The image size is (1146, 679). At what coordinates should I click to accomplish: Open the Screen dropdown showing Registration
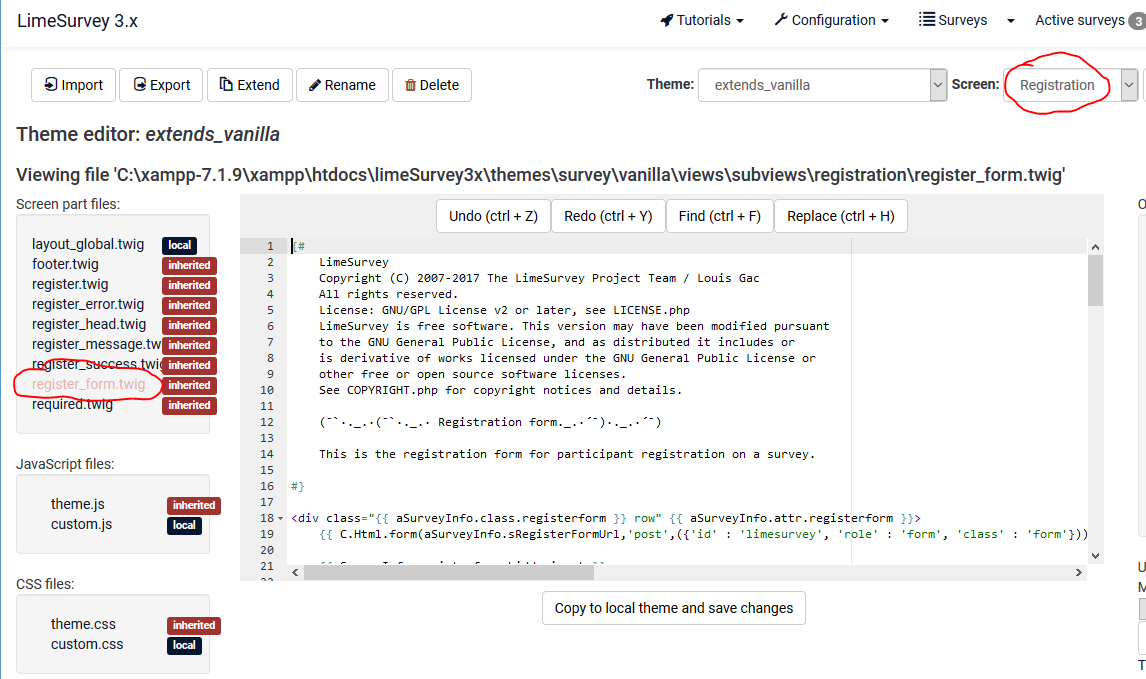[x=1070, y=85]
